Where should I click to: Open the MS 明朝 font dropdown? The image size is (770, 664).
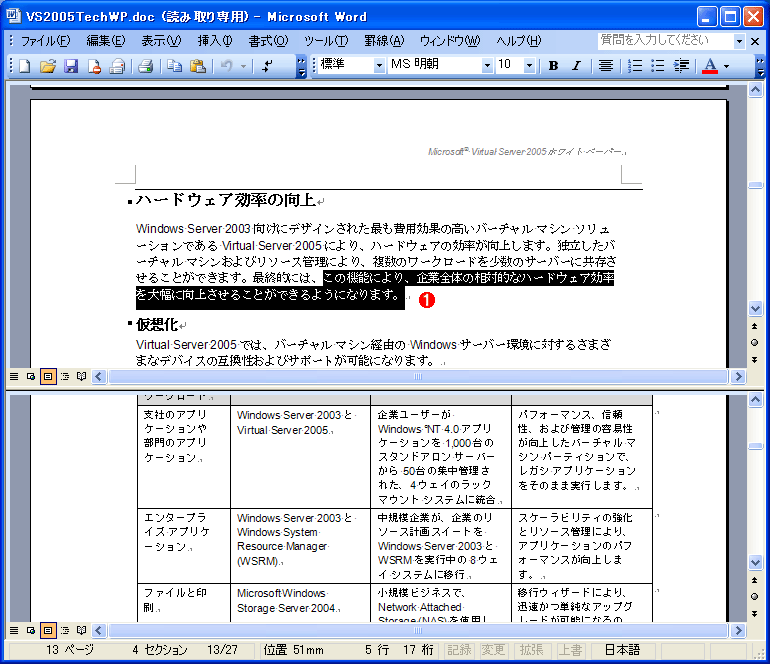pyautogui.click(x=487, y=65)
